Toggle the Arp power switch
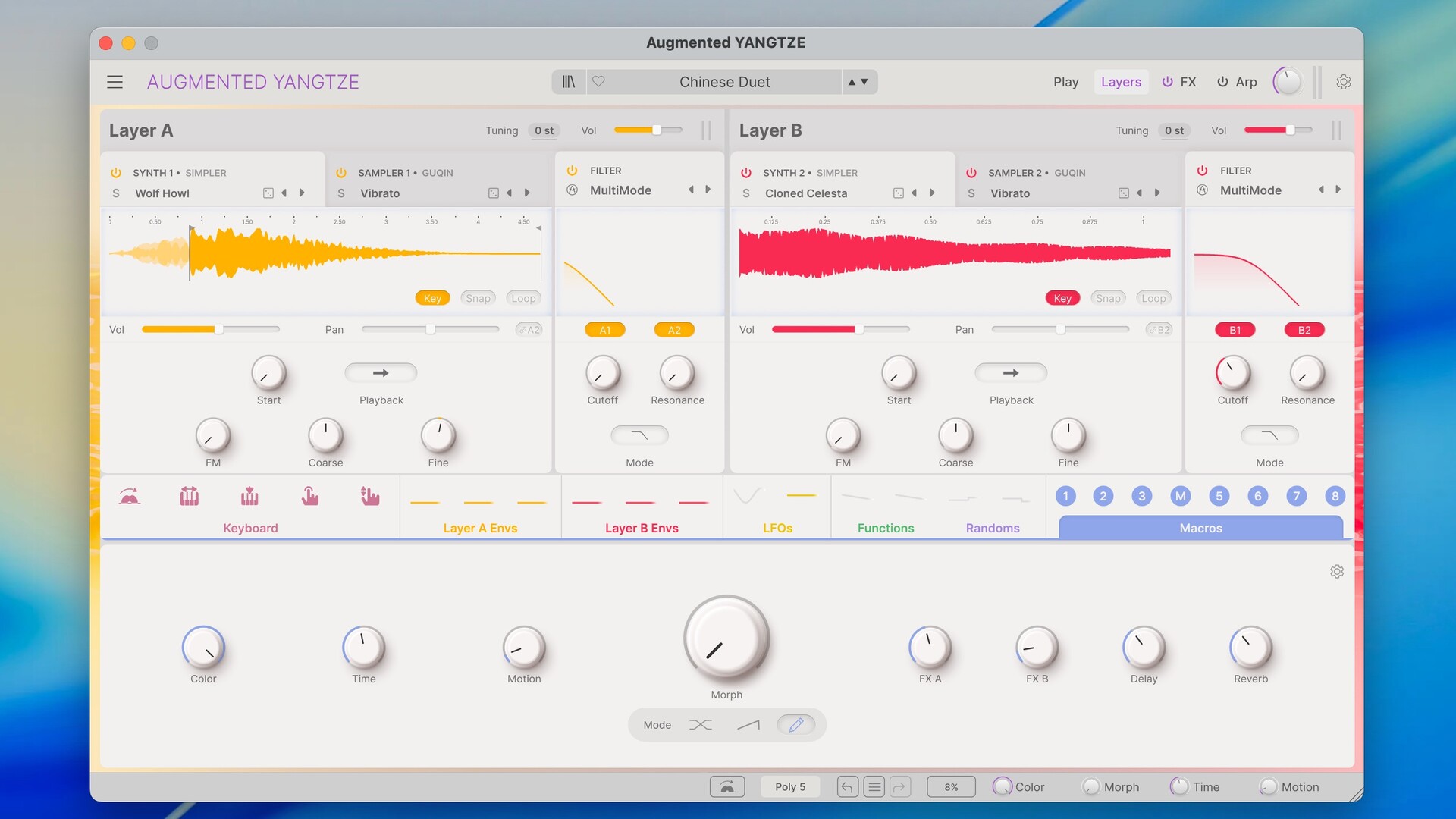Image resolution: width=1456 pixels, height=819 pixels. [1222, 82]
